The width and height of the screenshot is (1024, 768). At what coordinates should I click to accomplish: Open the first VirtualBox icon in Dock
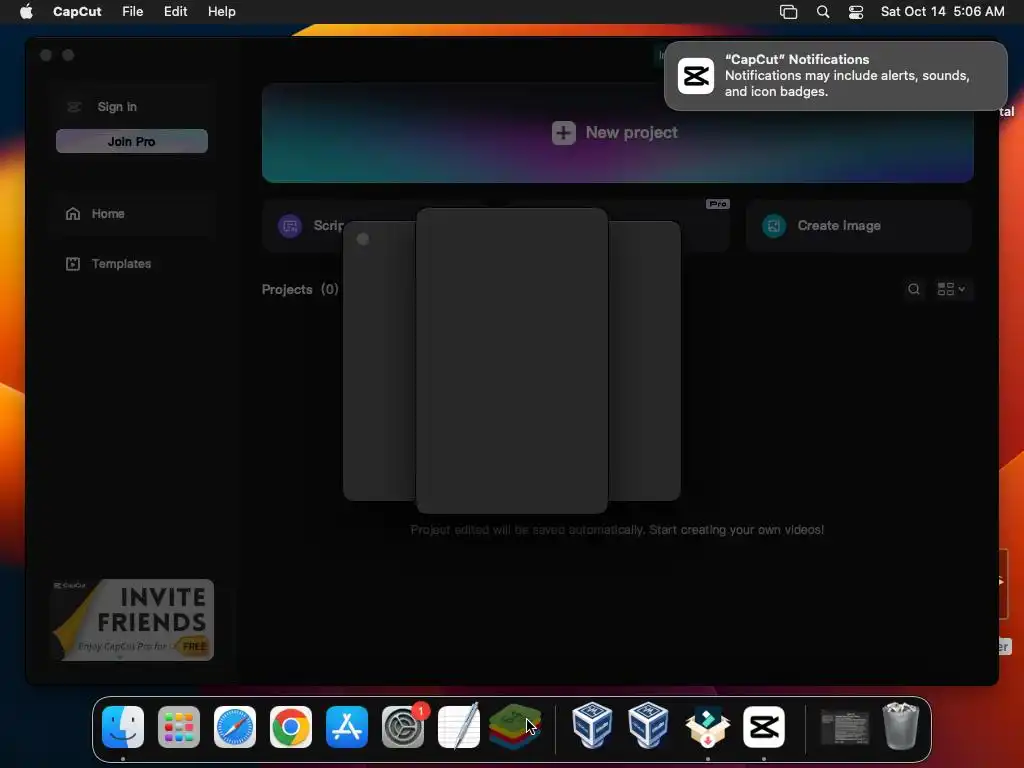click(x=592, y=726)
